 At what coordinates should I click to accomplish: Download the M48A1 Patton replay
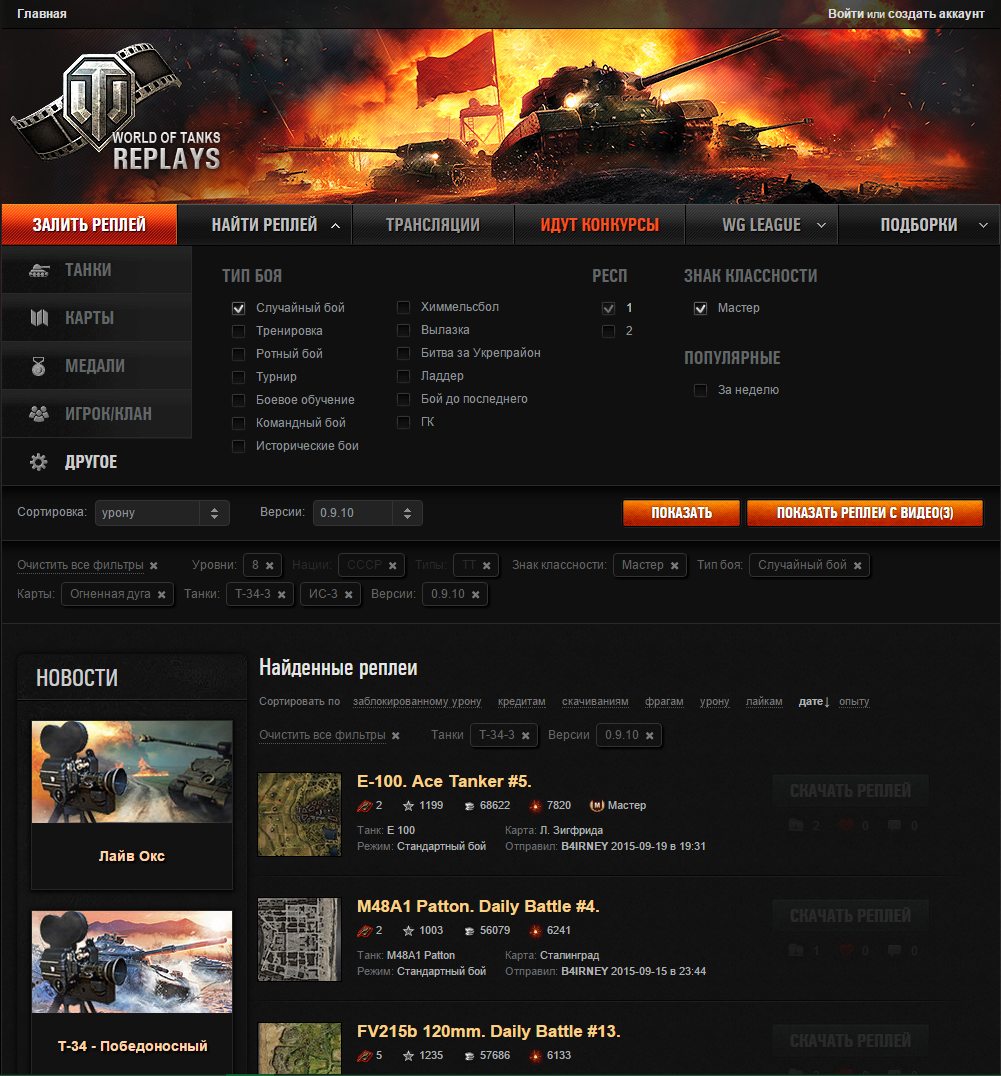pos(851,915)
